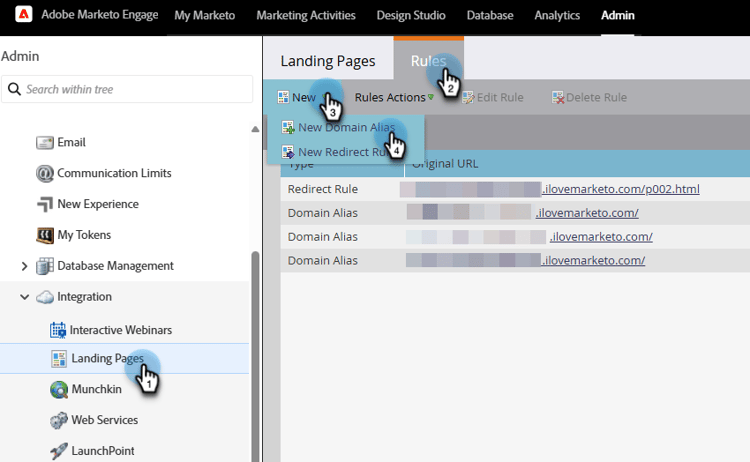Select the Redirect Rule type cell

tap(323, 189)
